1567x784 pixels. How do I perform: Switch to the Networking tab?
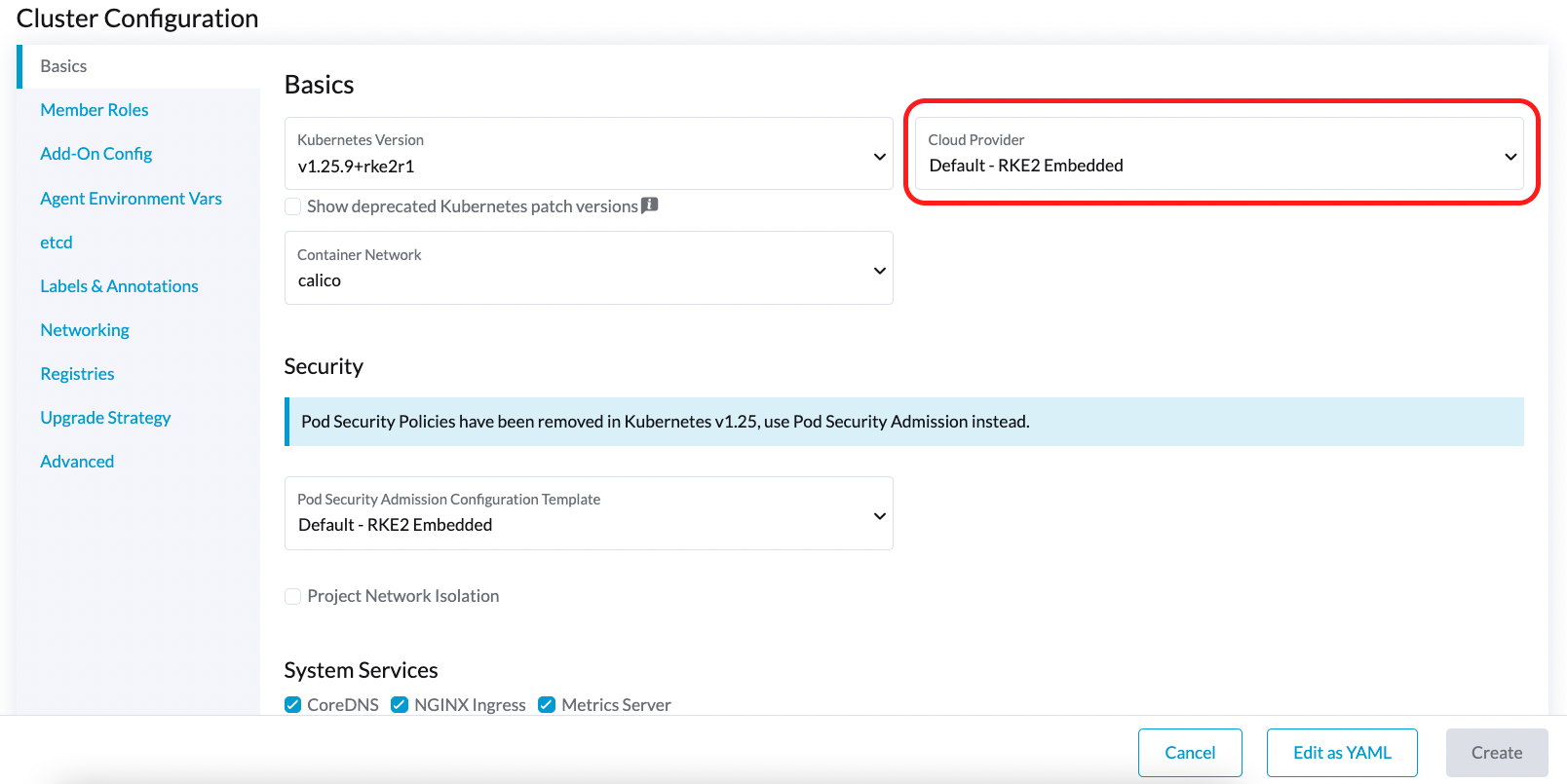pos(85,330)
